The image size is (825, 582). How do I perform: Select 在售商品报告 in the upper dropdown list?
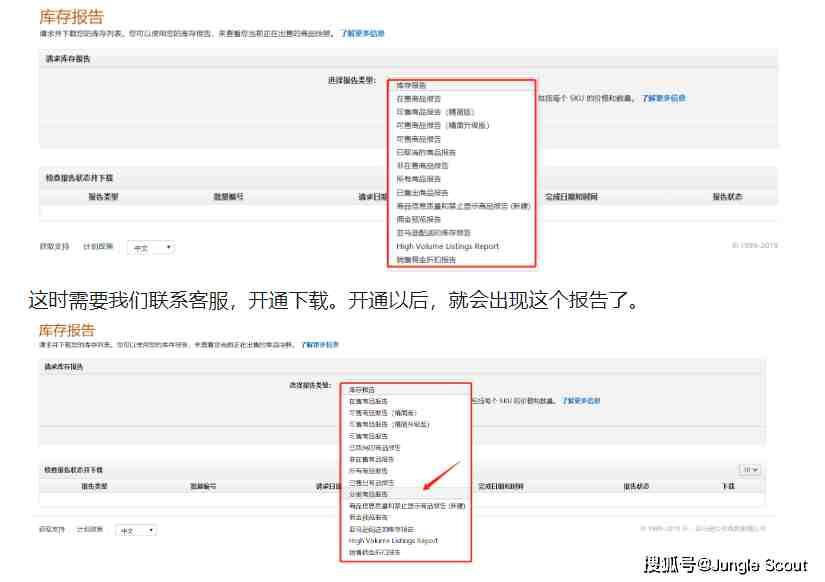[418, 98]
